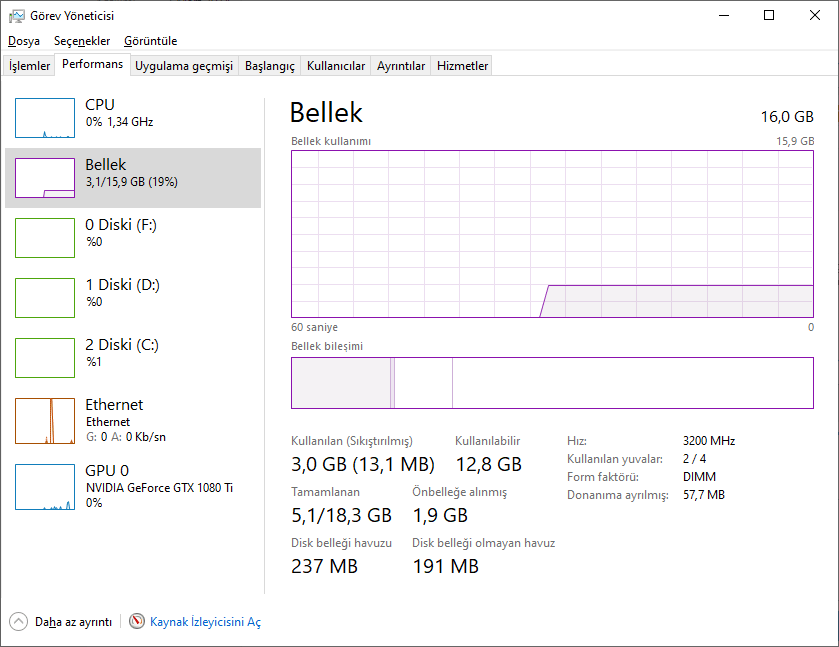Click the Bellek memory graph thumbnail
The image size is (839, 647).
coord(45,178)
